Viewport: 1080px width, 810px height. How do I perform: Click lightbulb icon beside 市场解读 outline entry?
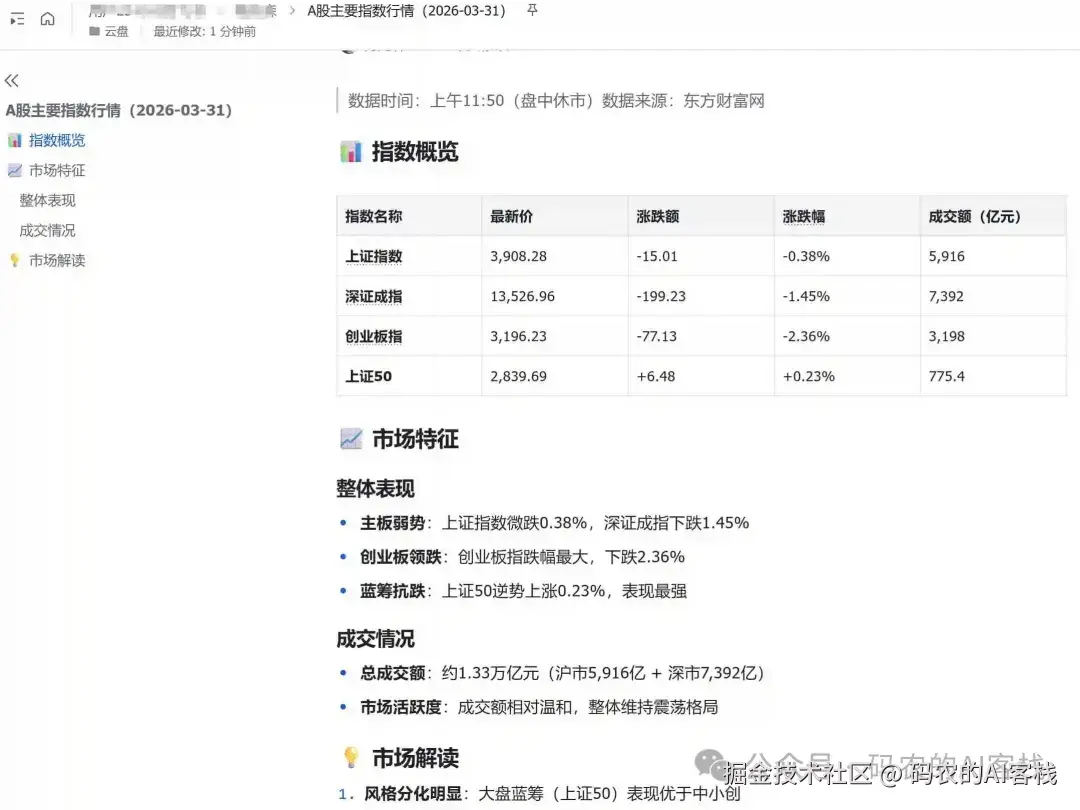pos(15,260)
